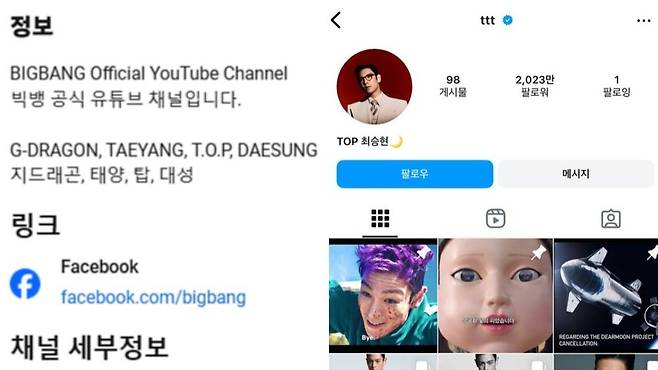Screen dimensions: 658x370
Task: Open the tagged photos tab
Action: coord(611,219)
